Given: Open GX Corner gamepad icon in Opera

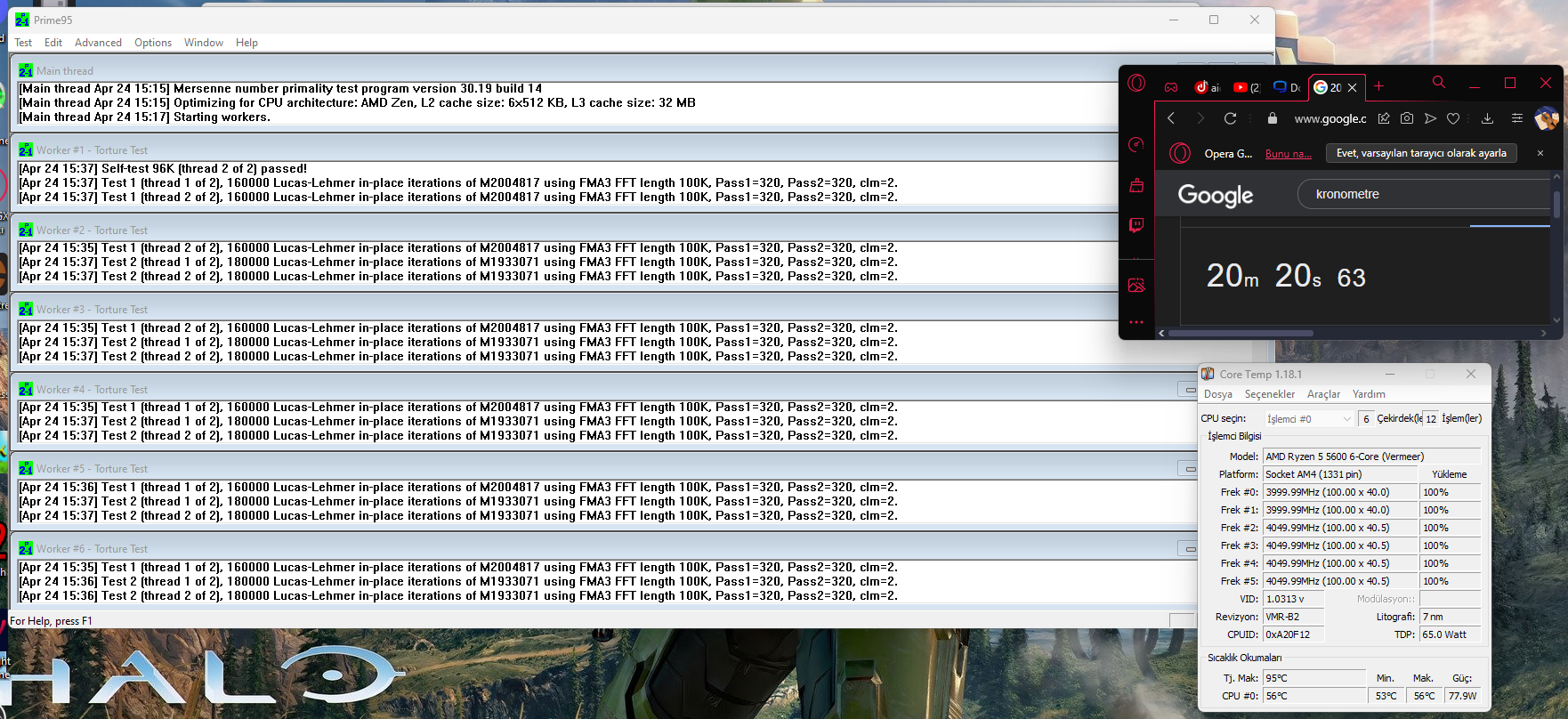Looking at the screenshot, I should pyautogui.click(x=1171, y=87).
